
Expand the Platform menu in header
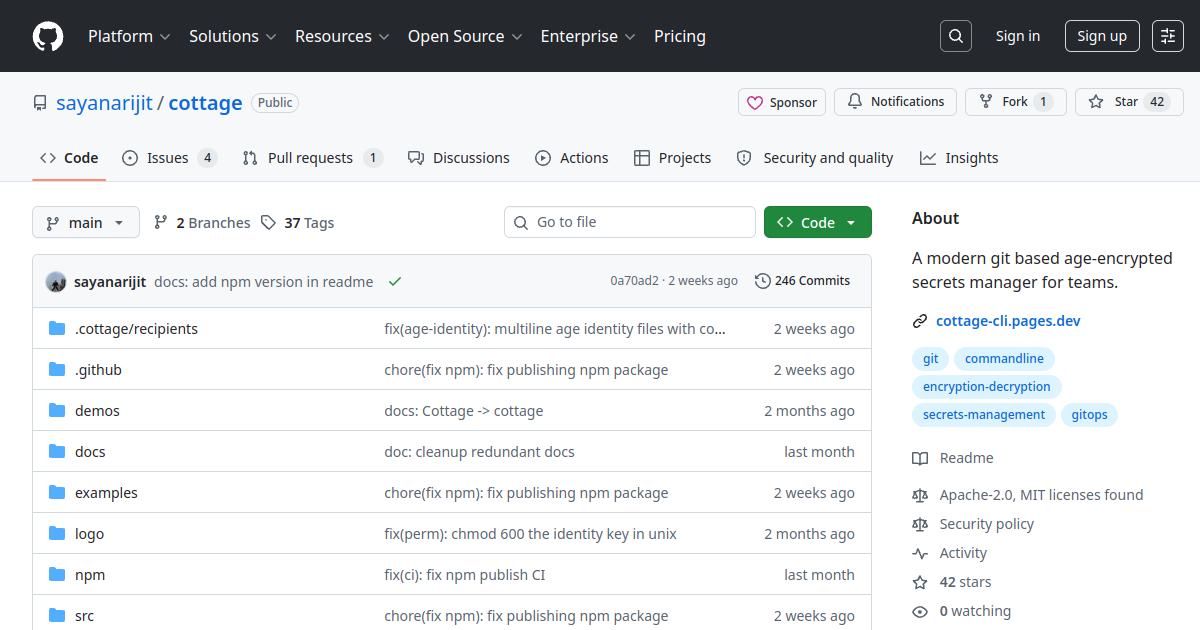(129, 36)
